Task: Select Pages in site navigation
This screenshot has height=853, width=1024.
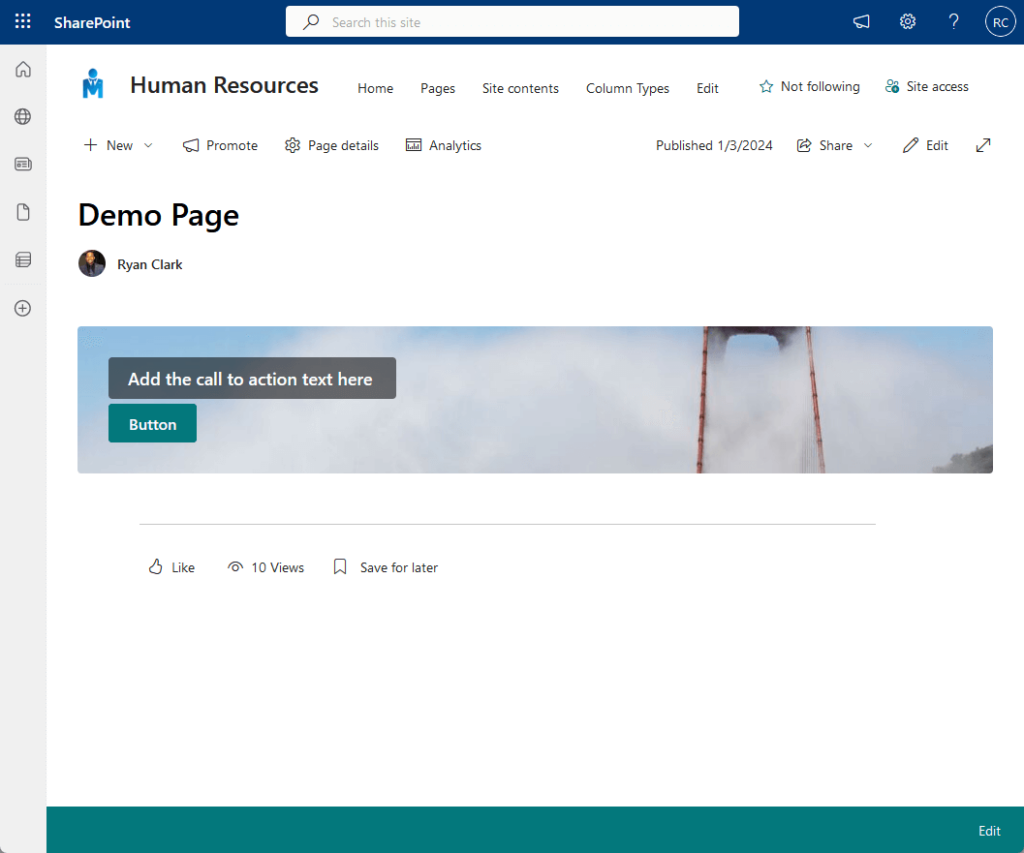Action: 438,88
